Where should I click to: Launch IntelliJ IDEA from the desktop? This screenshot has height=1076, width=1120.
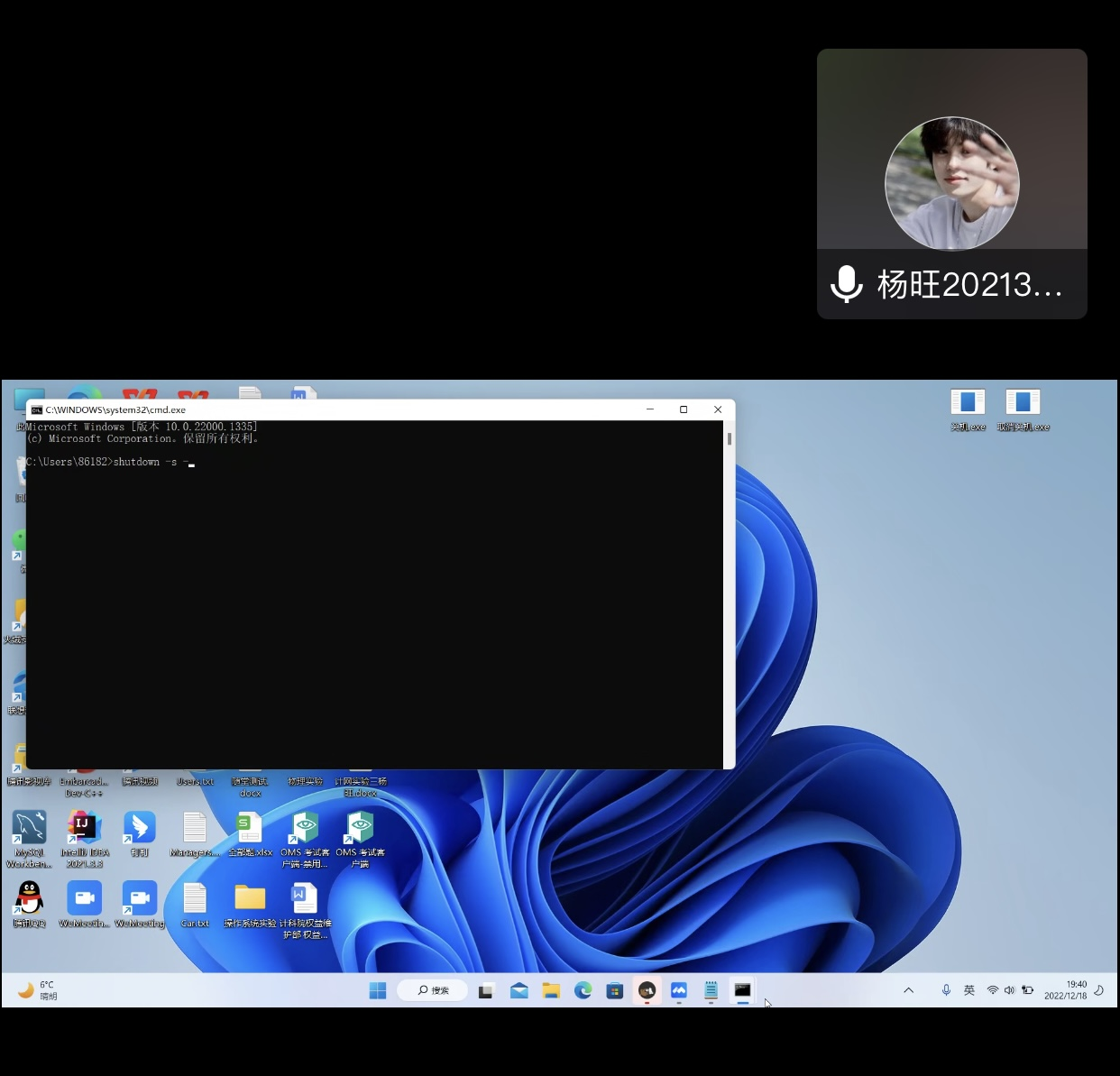(84, 828)
